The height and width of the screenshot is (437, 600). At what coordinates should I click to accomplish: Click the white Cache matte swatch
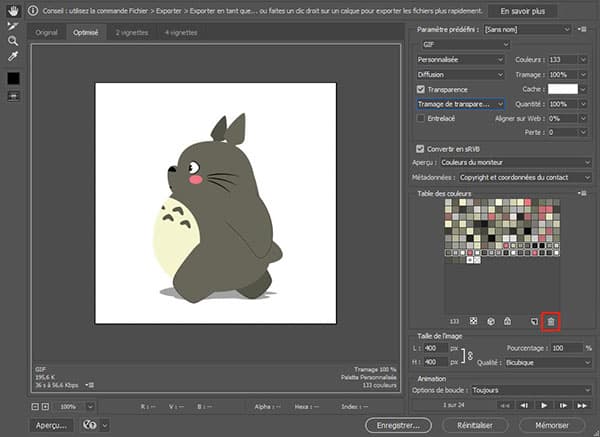562,89
